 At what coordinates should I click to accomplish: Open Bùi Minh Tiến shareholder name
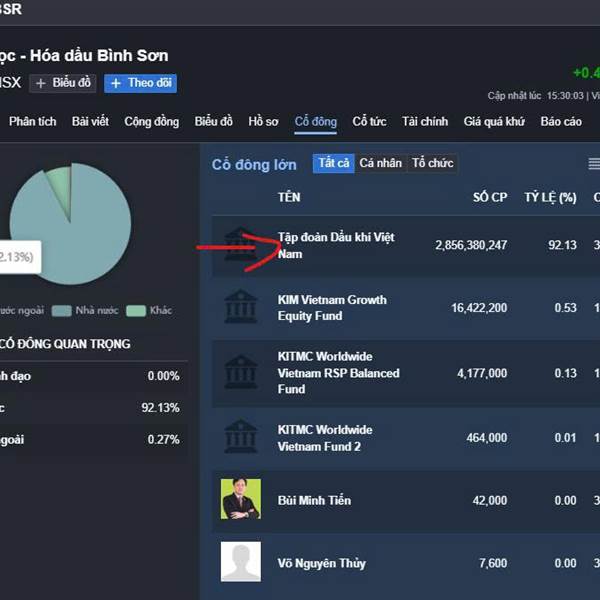coord(314,501)
